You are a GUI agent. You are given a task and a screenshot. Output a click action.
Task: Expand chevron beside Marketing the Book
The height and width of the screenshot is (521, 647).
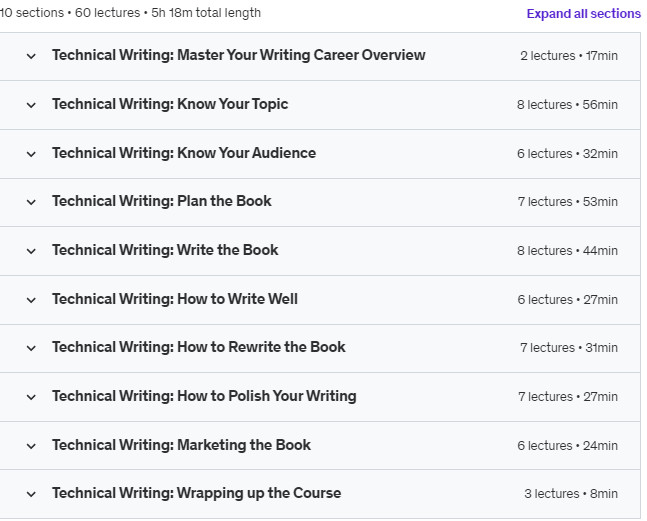tap(31, 446)
